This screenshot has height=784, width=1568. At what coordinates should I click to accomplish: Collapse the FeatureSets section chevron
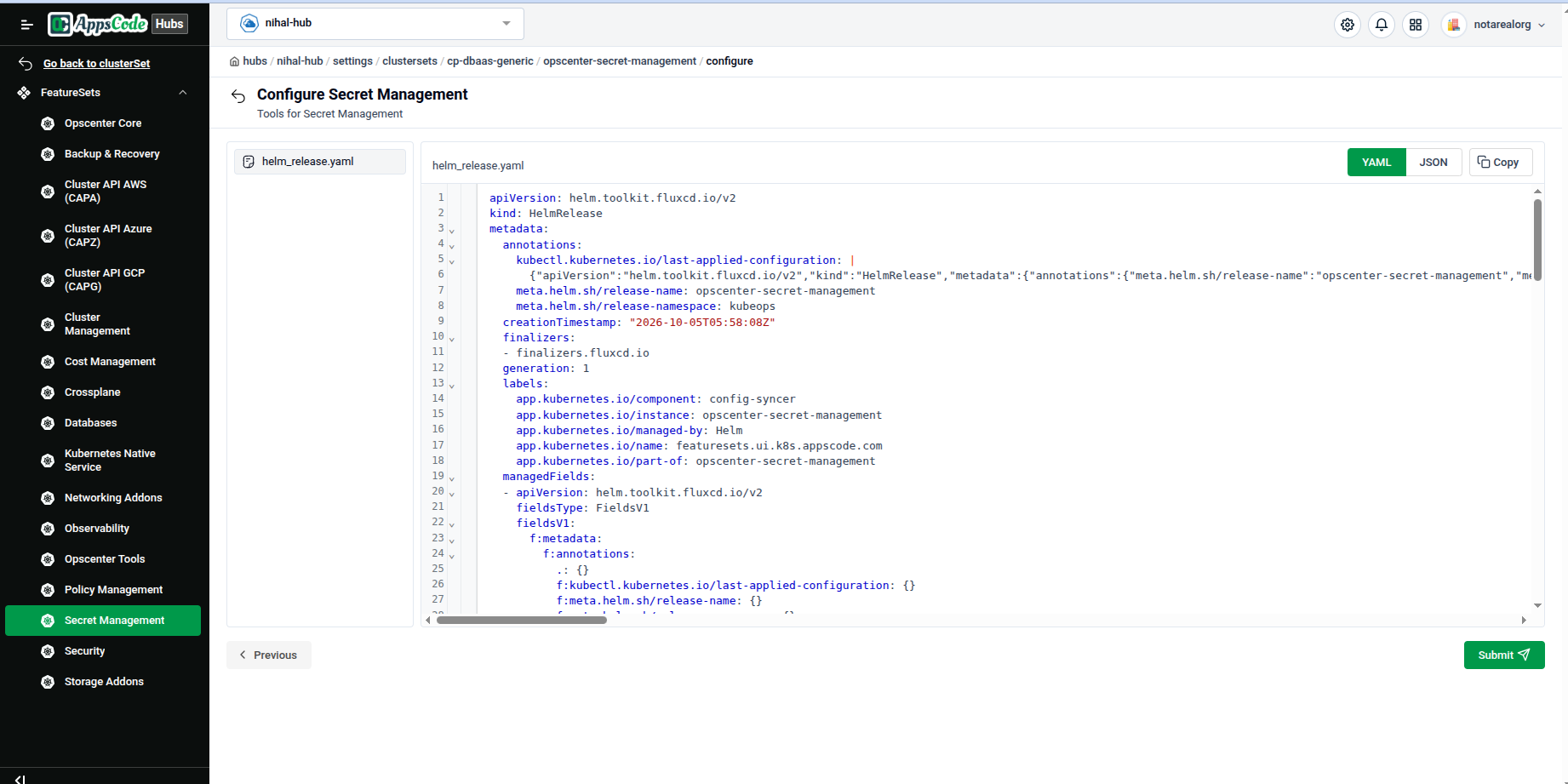click(183, 92)
